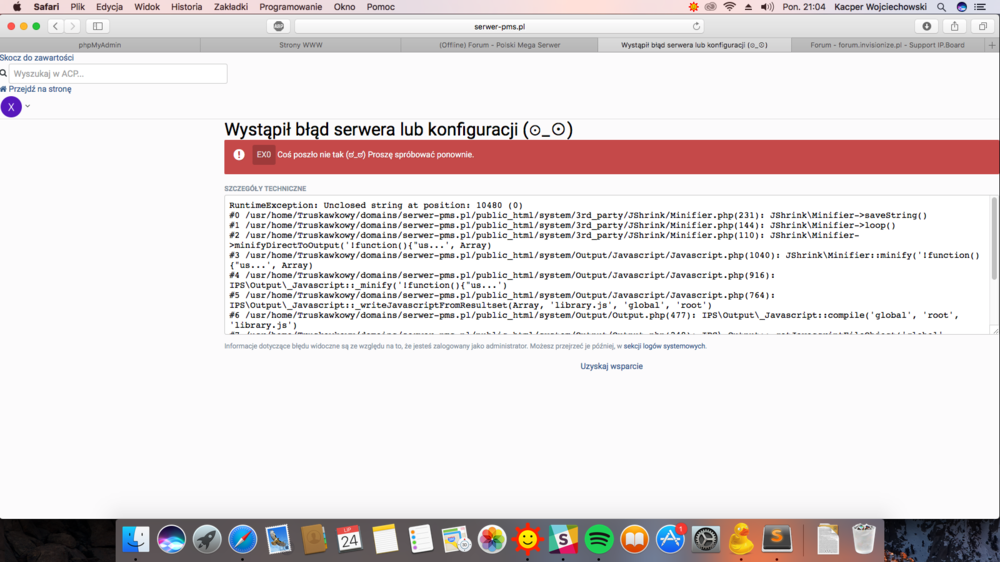Open the Programowanie menu
Image resolution: width=1000 pixels, height=562 pixels.
point(291,7)
